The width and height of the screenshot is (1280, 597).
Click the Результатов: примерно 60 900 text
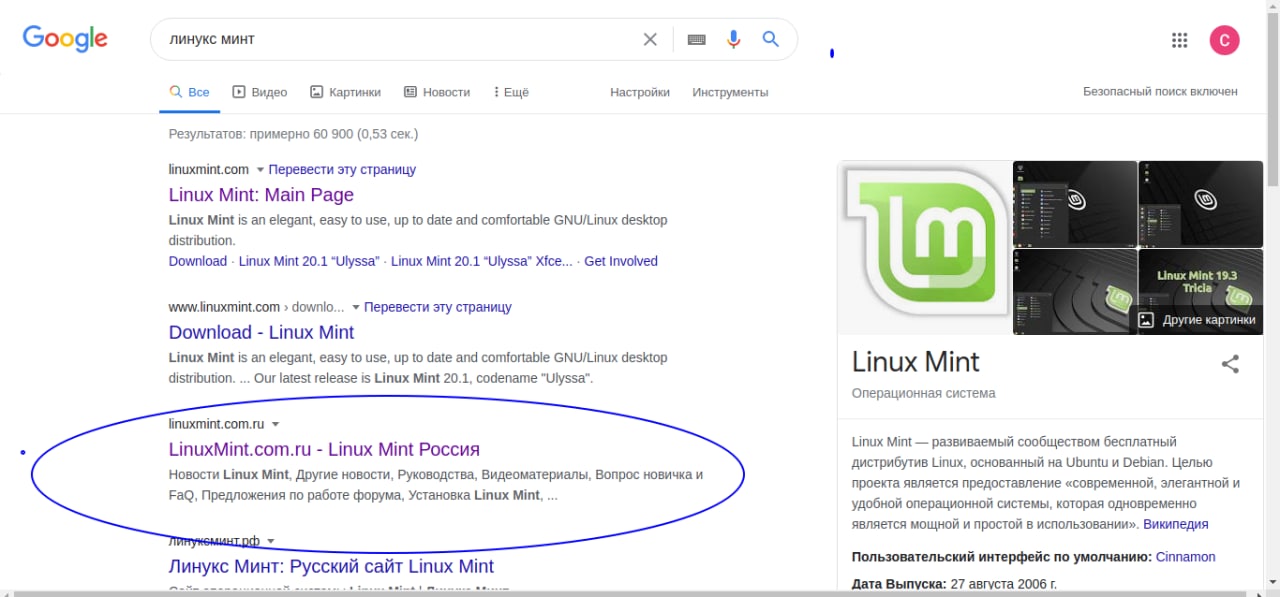(x=293, y=133)
